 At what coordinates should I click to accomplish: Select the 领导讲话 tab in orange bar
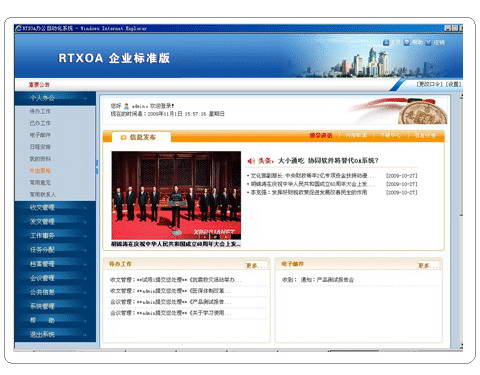321,135
